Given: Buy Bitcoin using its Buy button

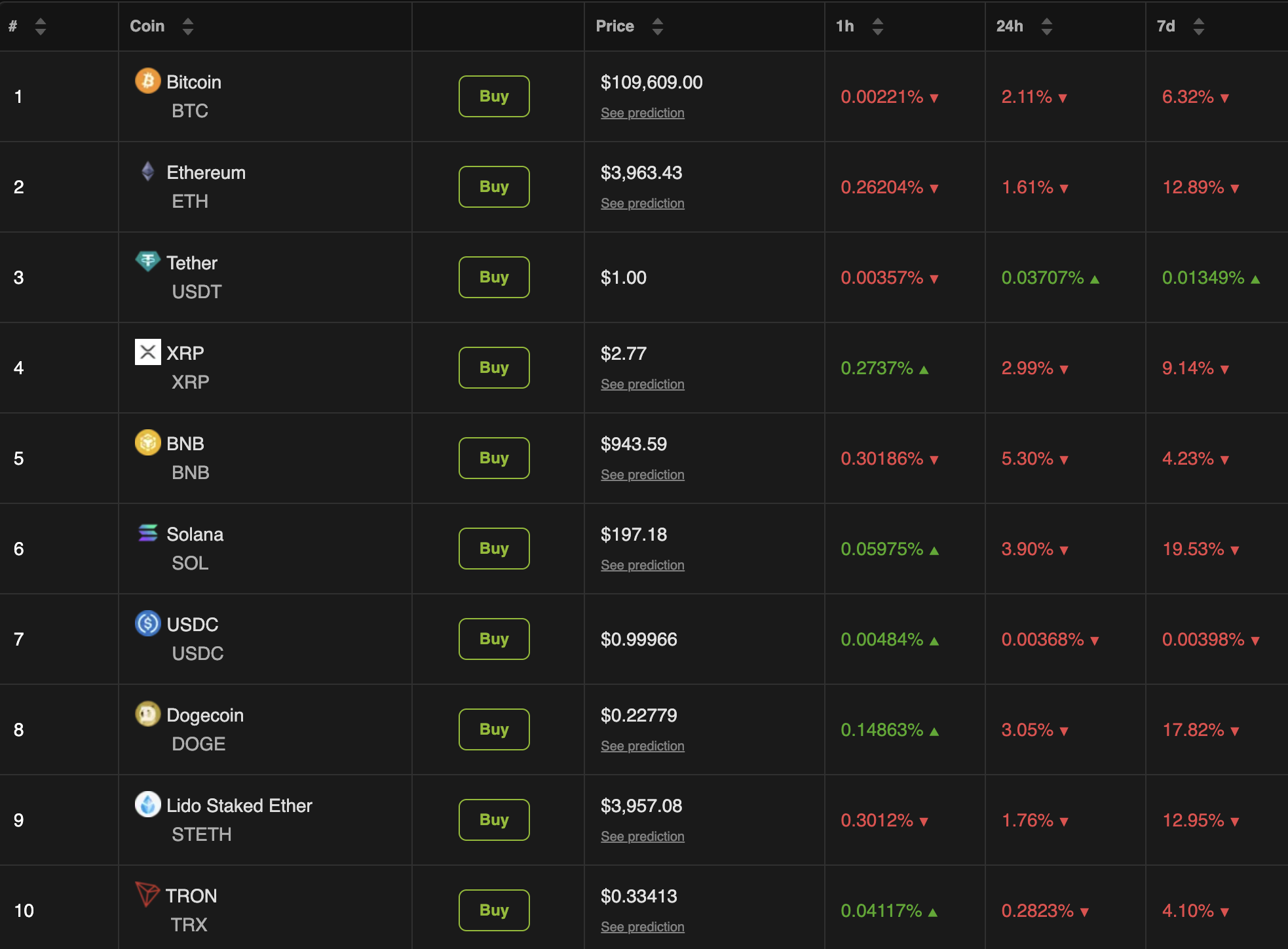Looking at the screenshot, I should point(493,96).
